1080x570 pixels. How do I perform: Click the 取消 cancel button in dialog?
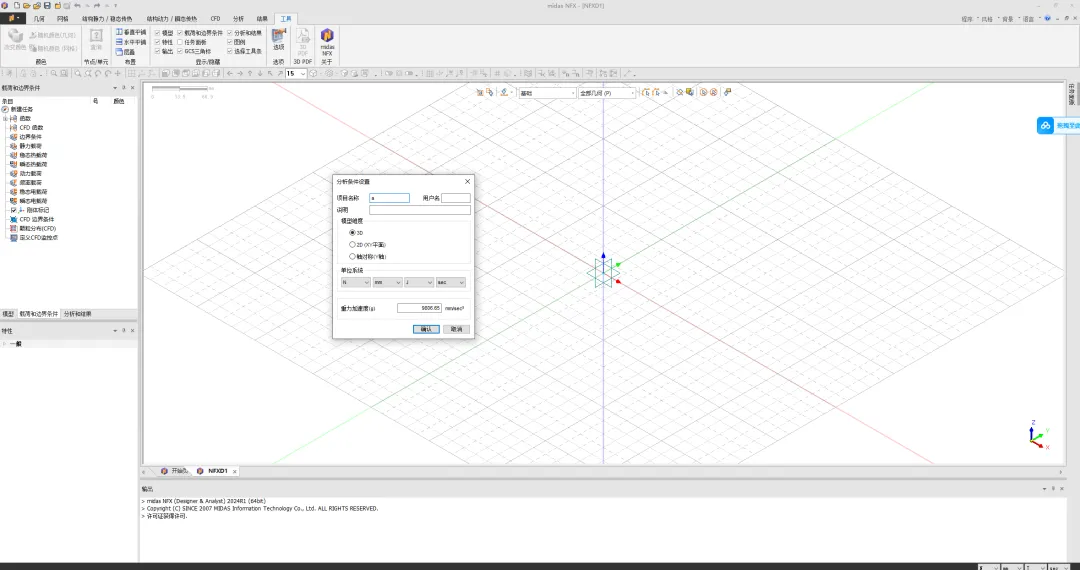(457, 329)
